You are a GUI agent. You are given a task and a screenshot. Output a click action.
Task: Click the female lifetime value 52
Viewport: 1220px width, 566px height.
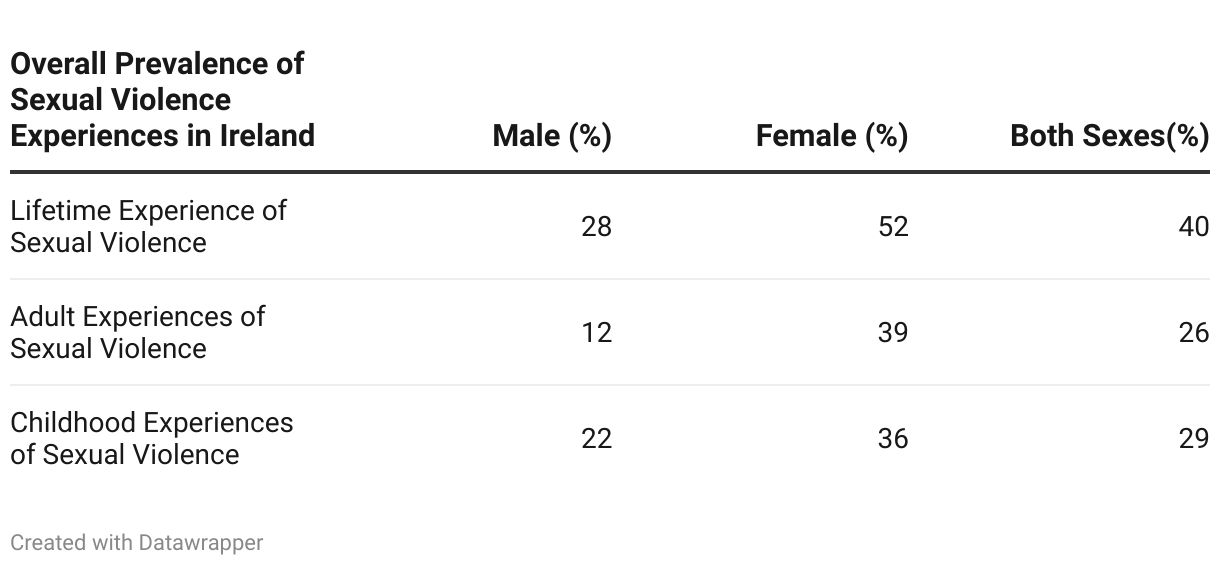click(893, 227)
